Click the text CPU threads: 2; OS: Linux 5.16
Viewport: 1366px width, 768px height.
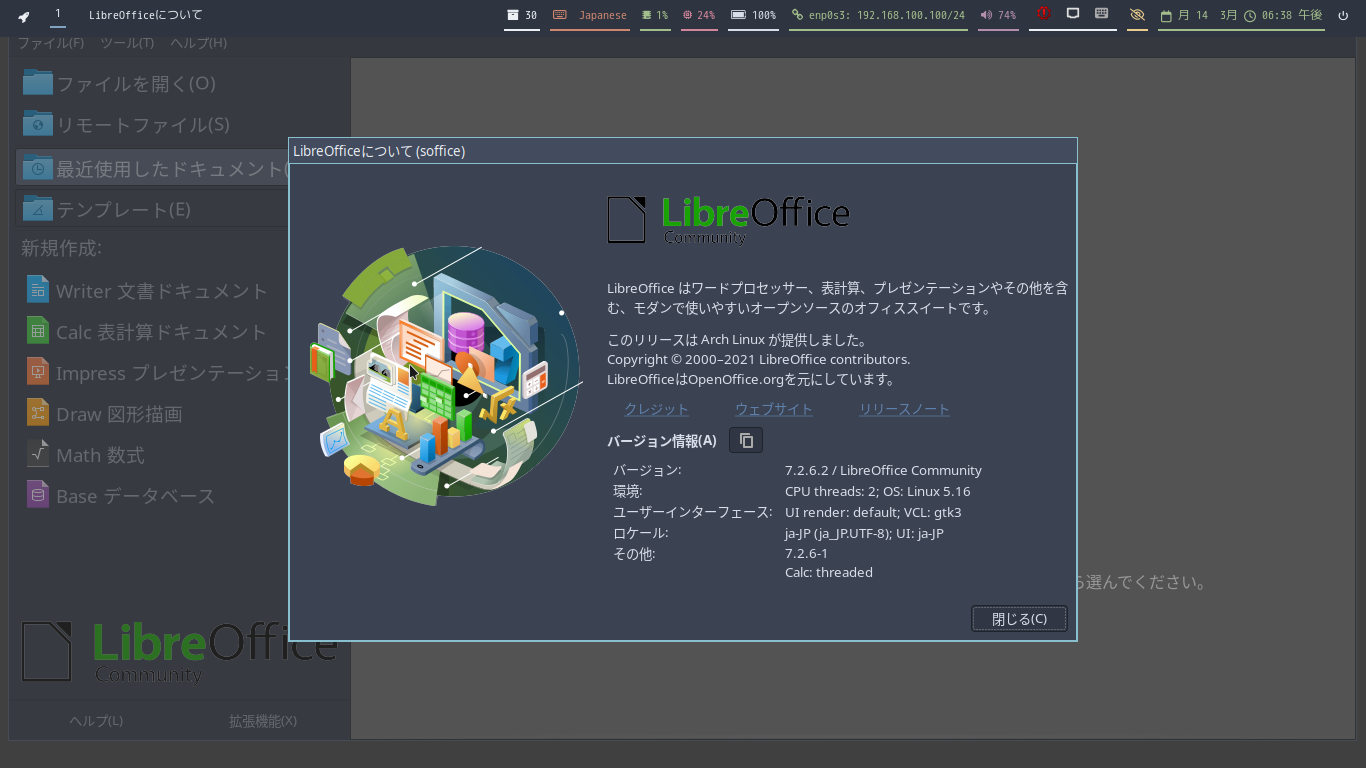point(877,491)
